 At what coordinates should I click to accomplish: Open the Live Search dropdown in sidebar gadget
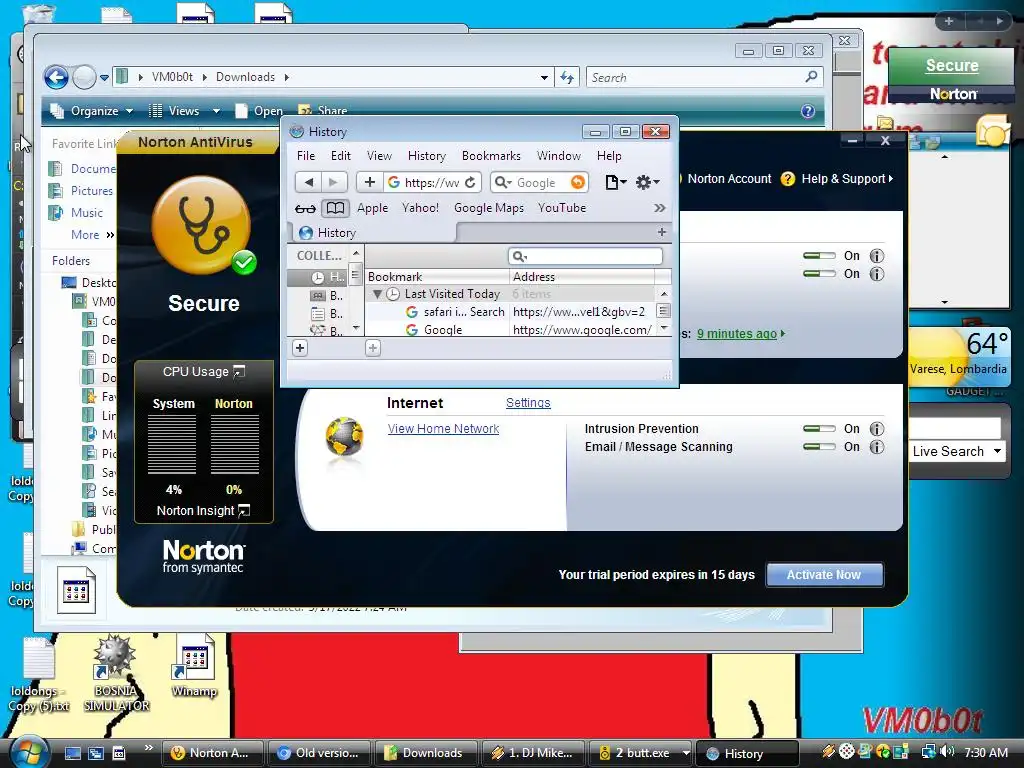pos(997,451)
